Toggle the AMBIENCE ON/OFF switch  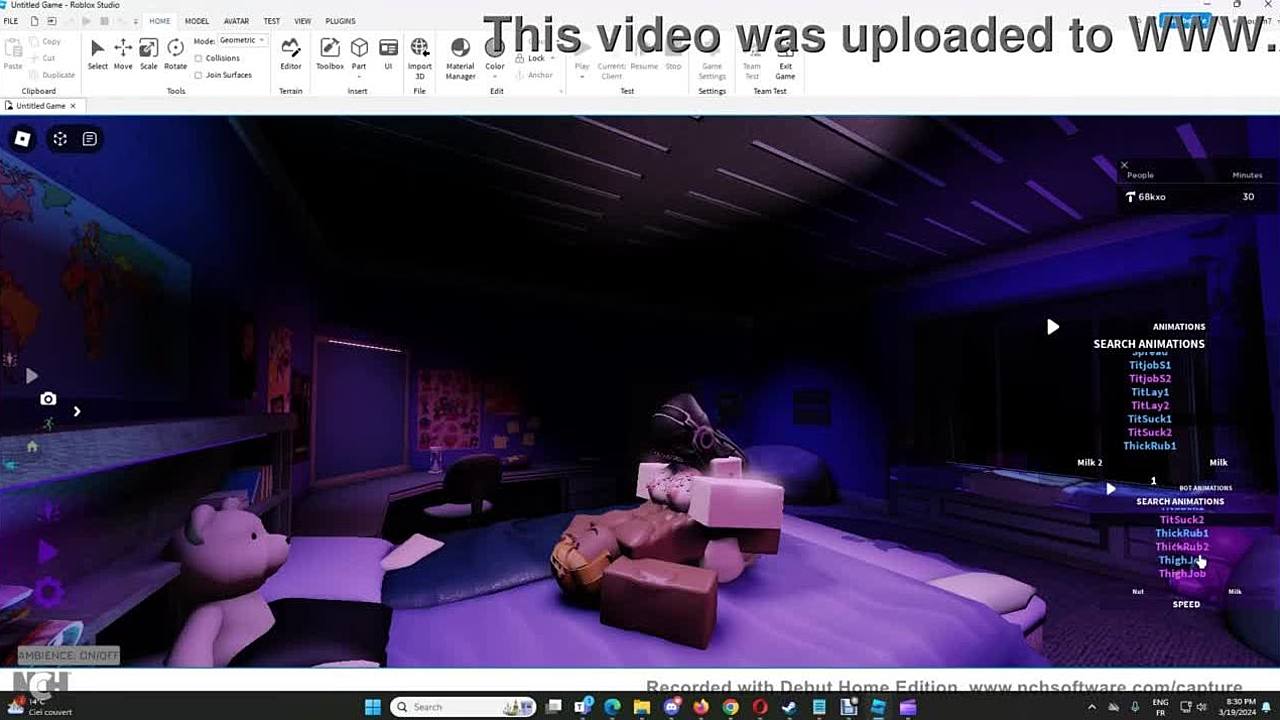(x=68, y=656)
